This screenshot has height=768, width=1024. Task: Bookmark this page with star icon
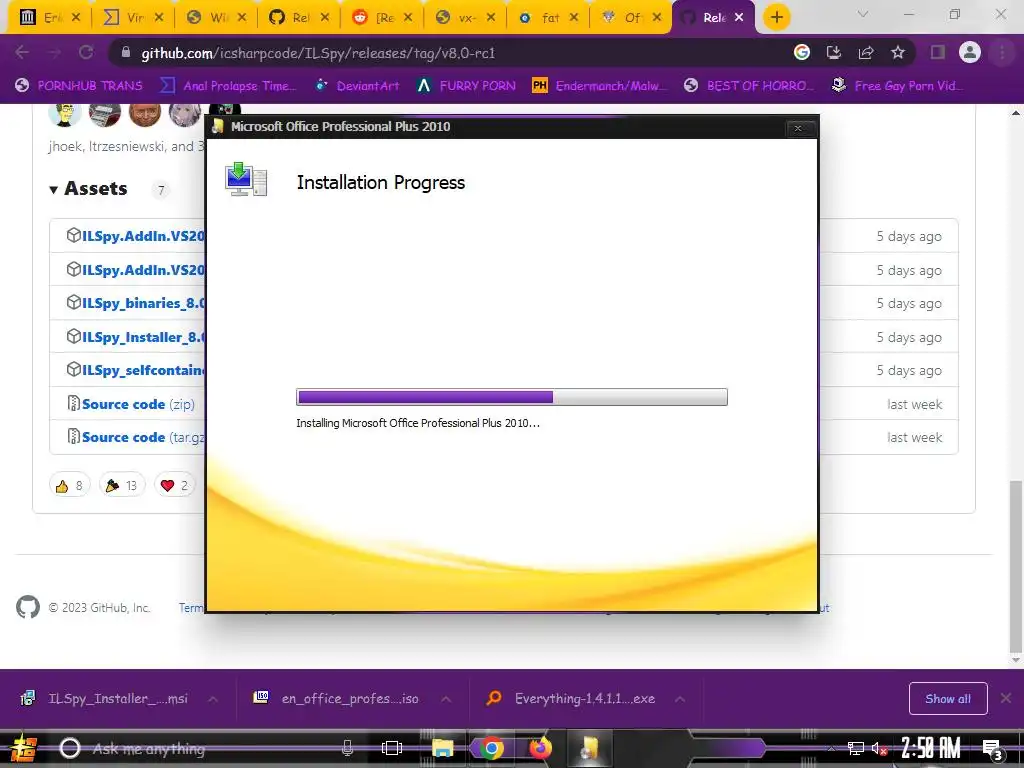click(898, 53)
